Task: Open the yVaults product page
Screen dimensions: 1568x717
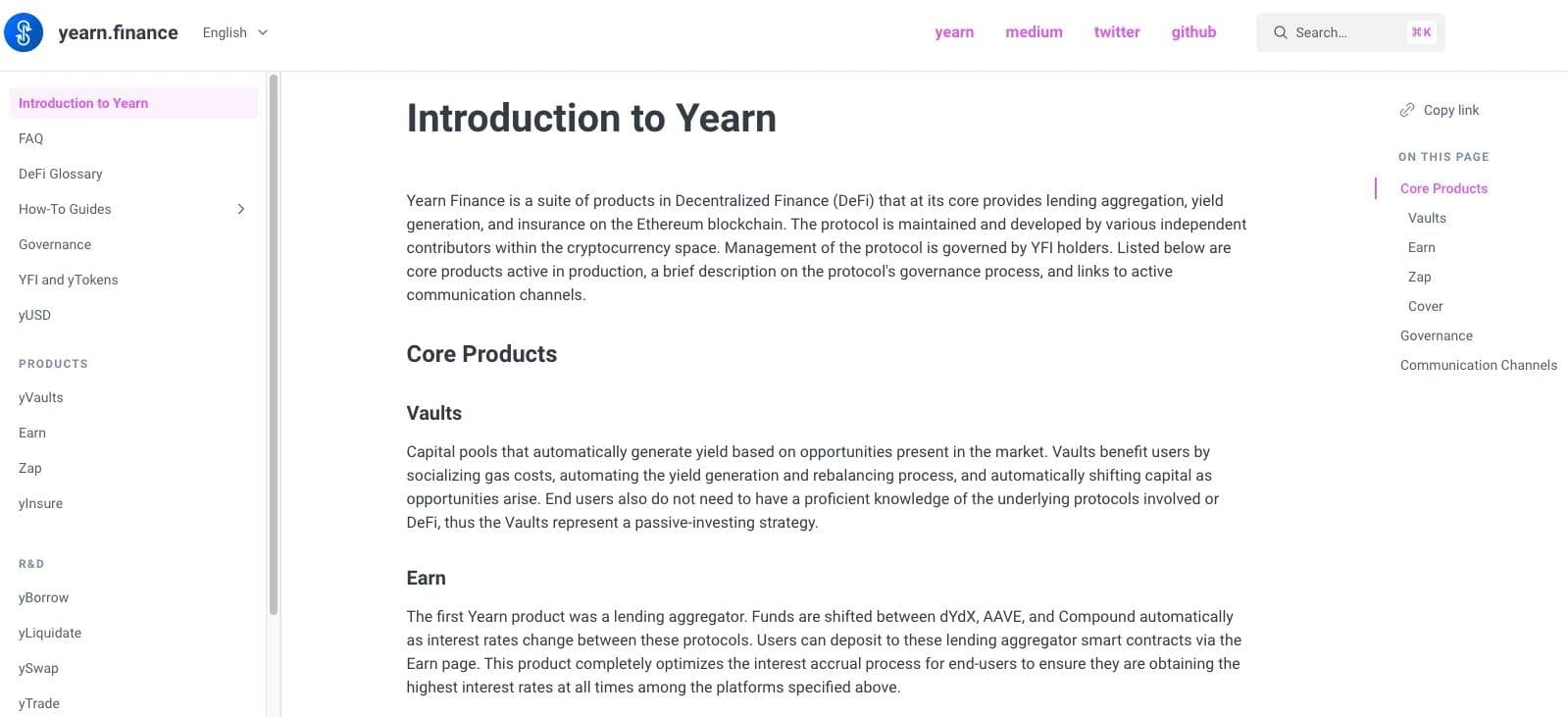Action: [40, 397]
